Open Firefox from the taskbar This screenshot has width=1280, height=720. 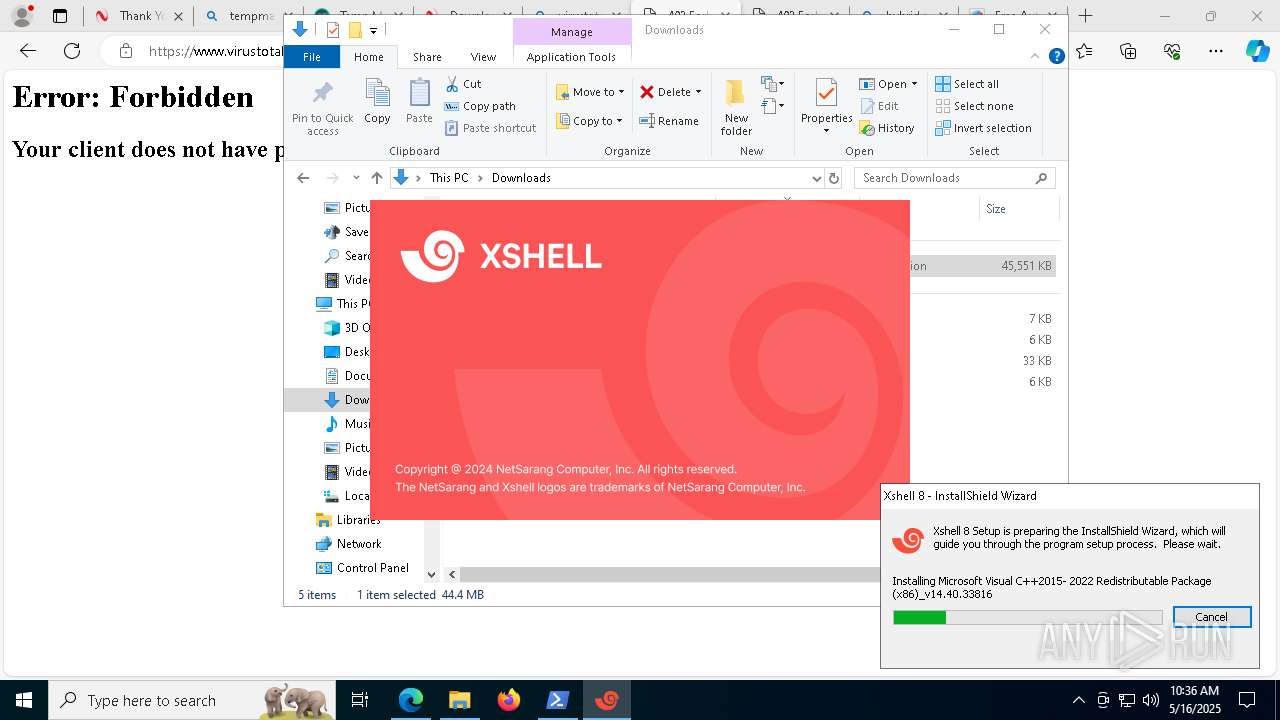pos(508,700)
